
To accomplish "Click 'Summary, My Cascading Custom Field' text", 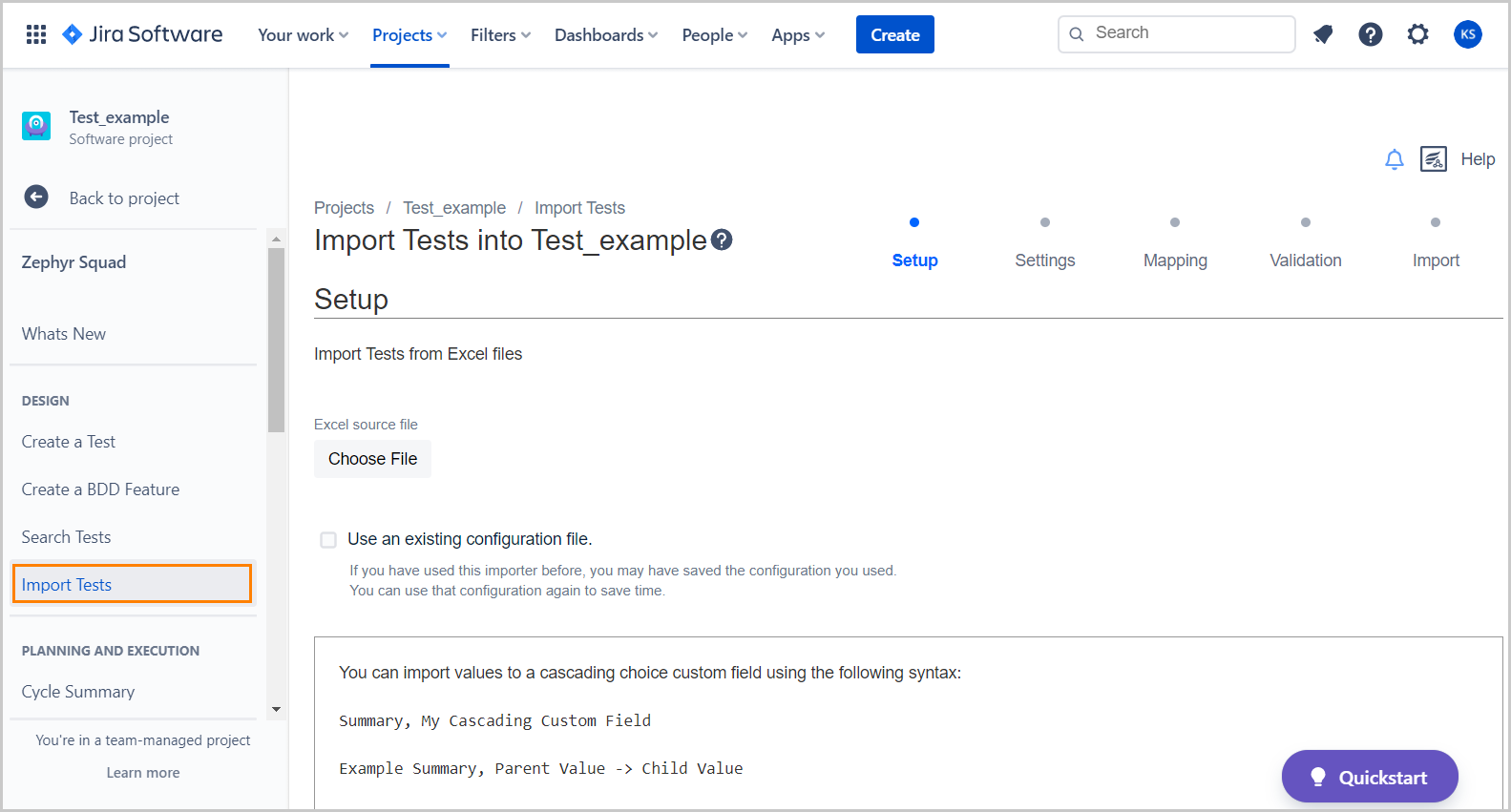I will 495,720.
